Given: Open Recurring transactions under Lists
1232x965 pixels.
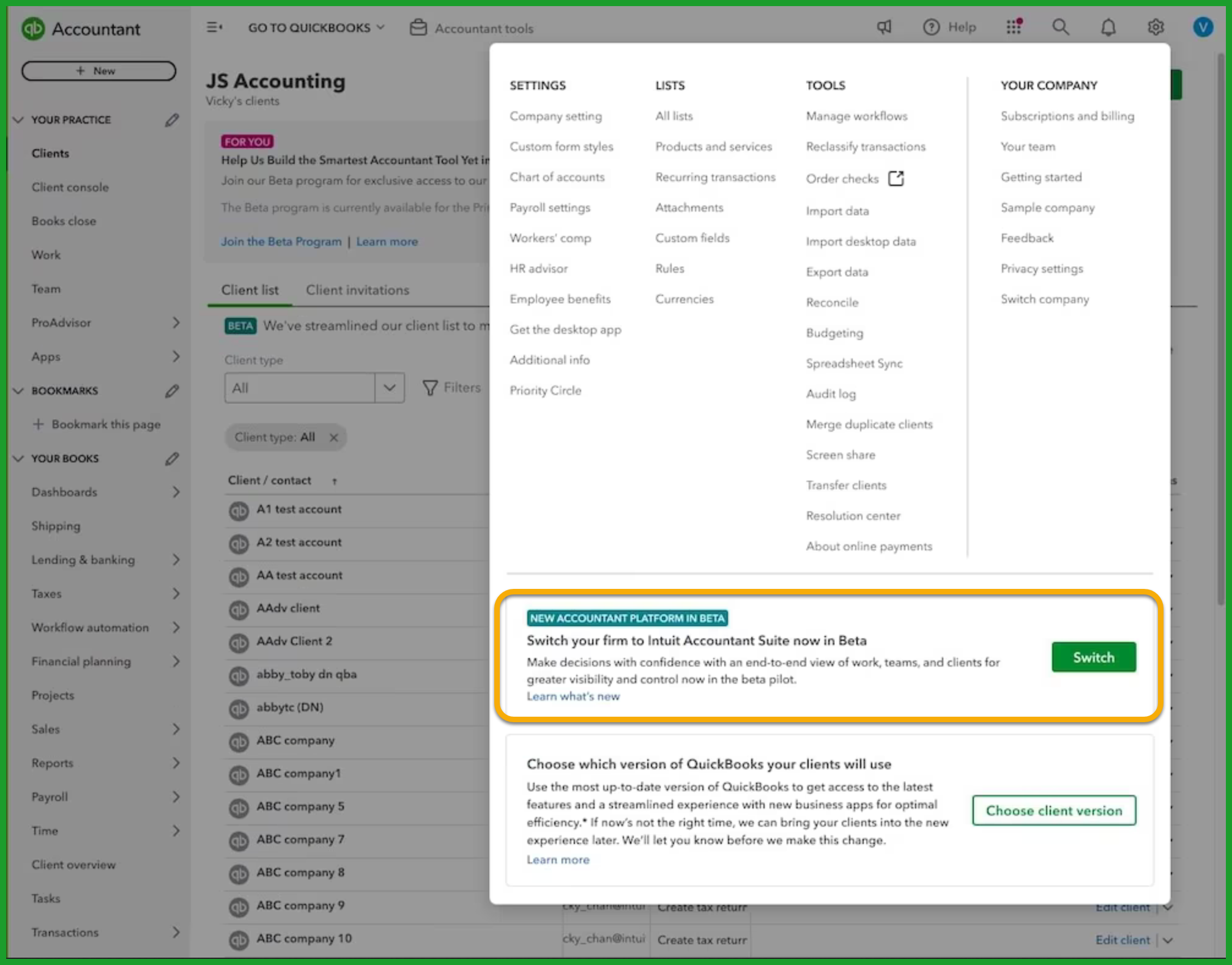Looking at the screenshot, I should [x=715, y=177].
